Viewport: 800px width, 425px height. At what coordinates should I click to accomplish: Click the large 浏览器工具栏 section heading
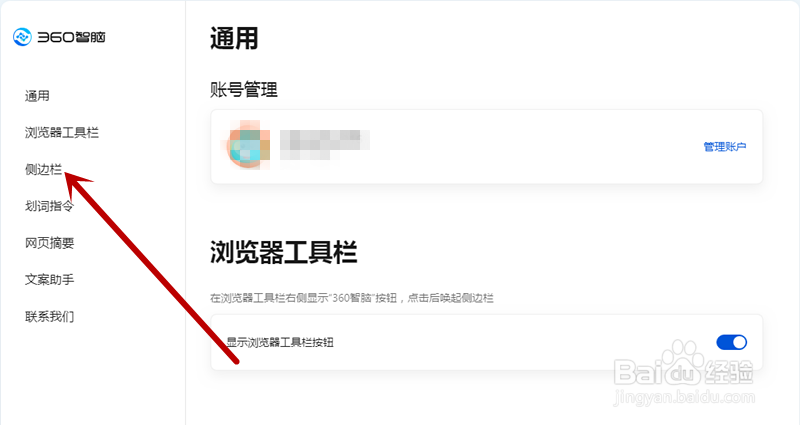tap(284, 252)
